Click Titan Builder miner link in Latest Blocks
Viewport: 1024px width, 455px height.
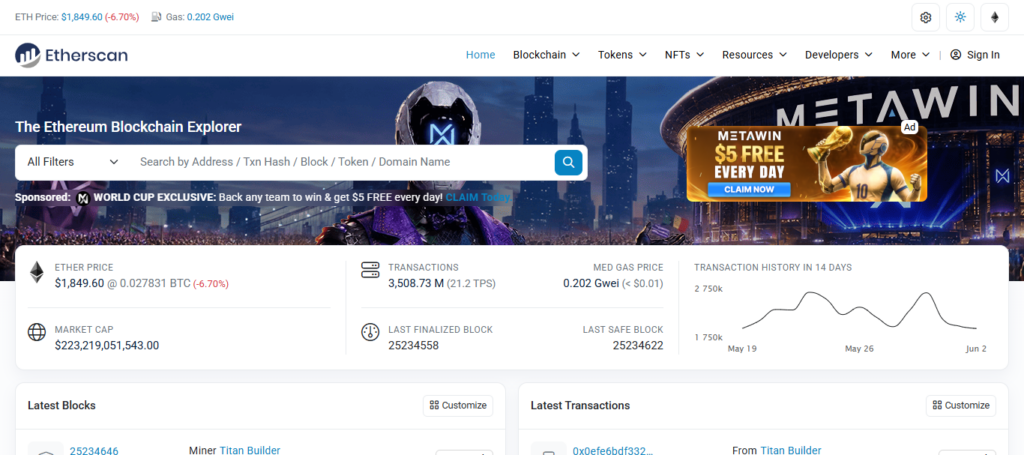tap(250, 450)
